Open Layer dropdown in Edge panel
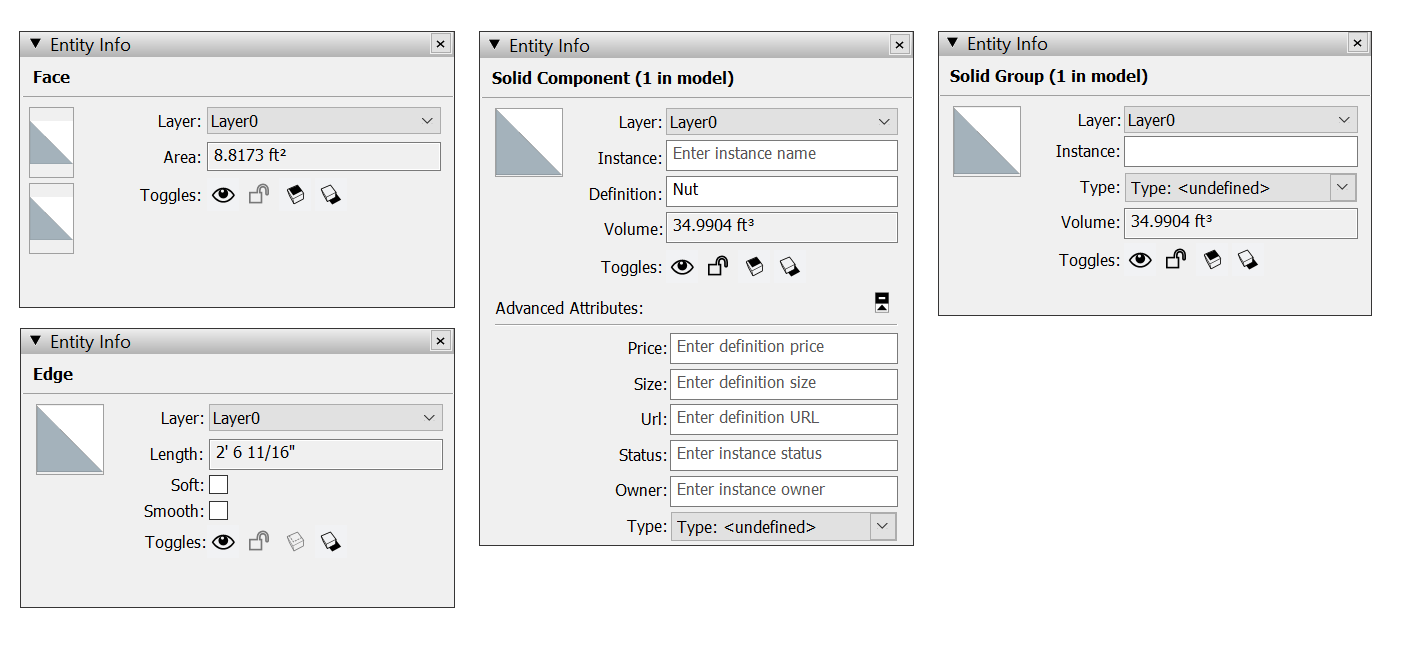 (326, 418)
